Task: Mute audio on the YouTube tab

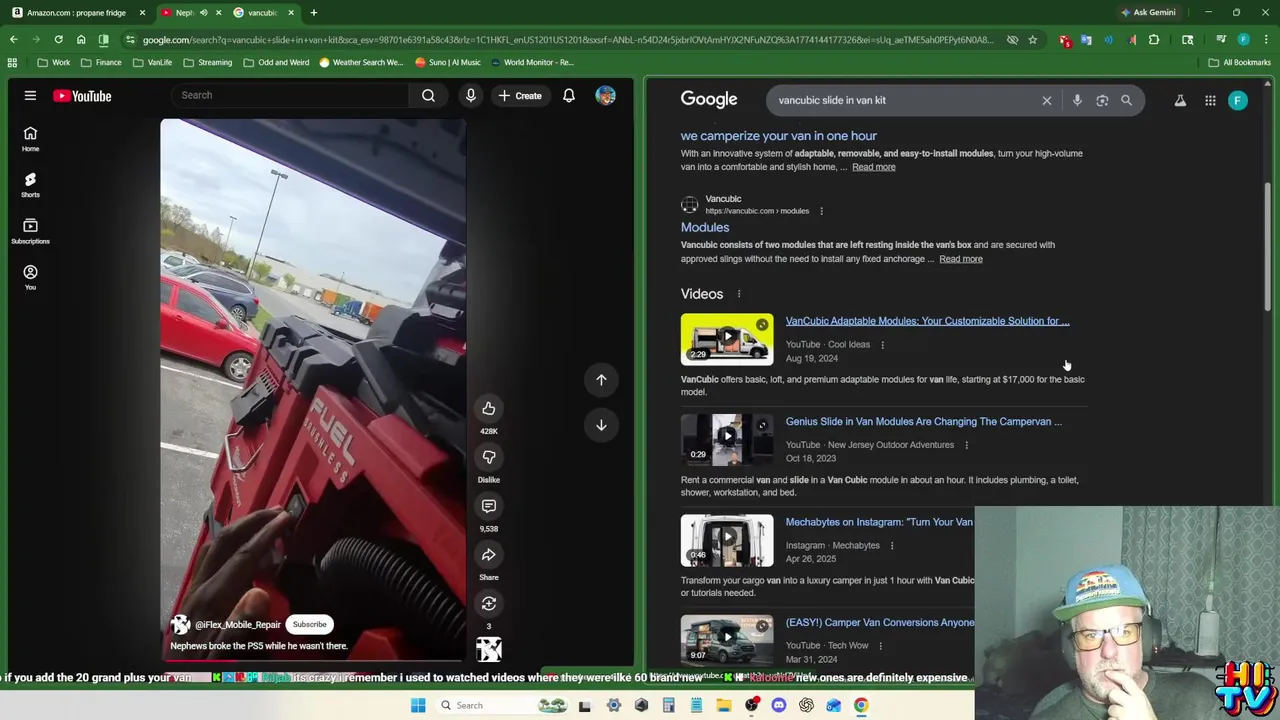Action: click(x=203, y=13)
